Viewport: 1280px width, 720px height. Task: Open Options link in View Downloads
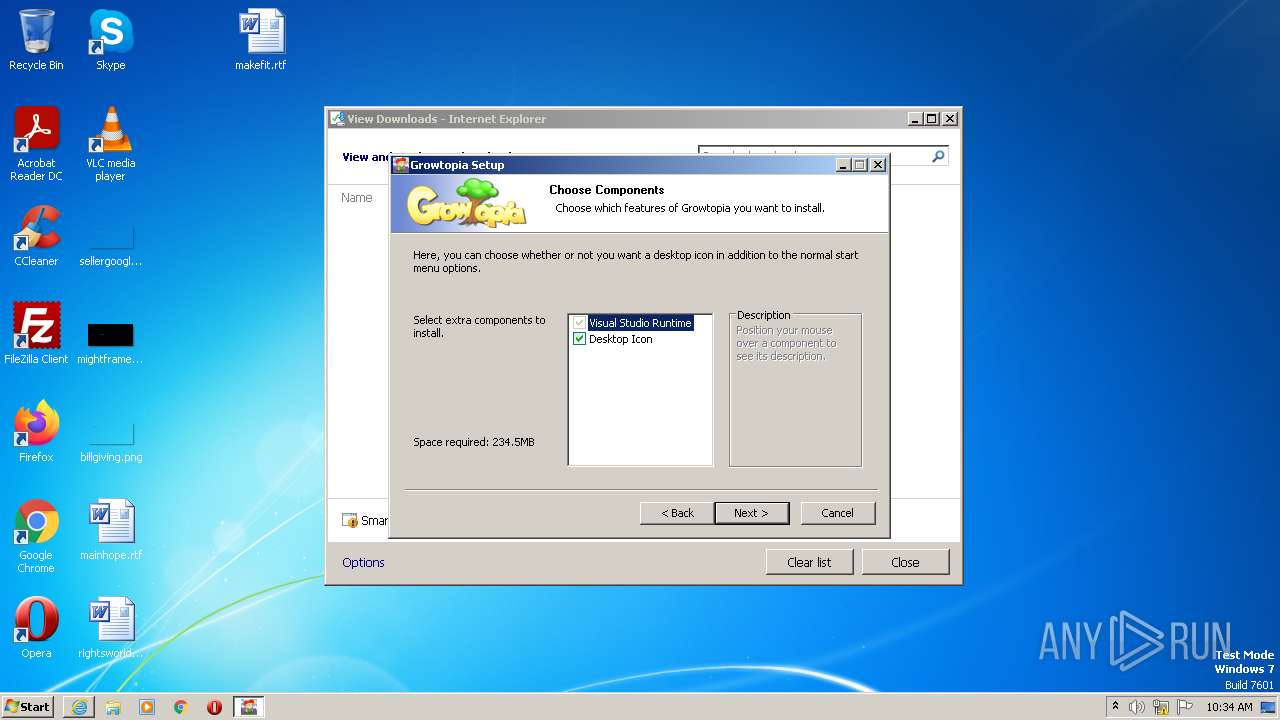[363, 562]
